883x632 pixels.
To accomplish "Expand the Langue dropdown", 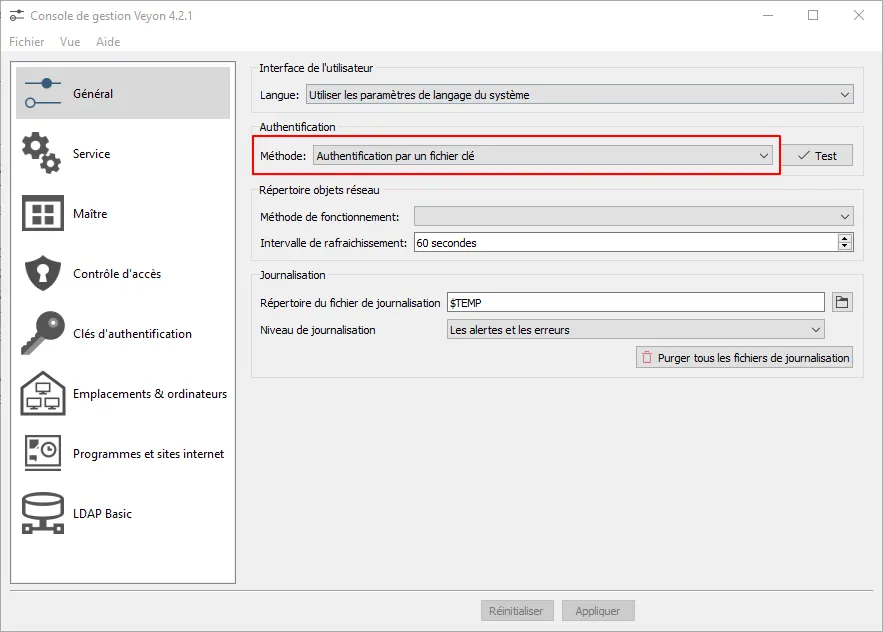I will 579,95.
